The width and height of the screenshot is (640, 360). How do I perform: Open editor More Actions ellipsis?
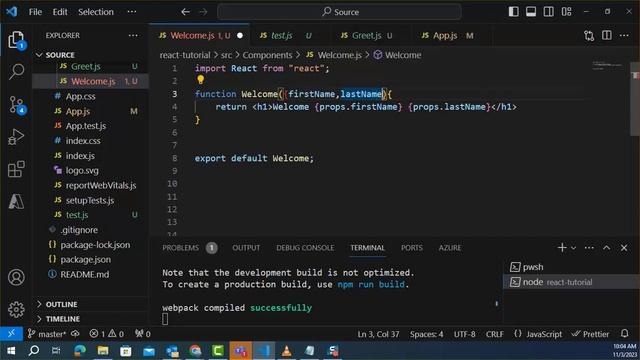[624, 36]
